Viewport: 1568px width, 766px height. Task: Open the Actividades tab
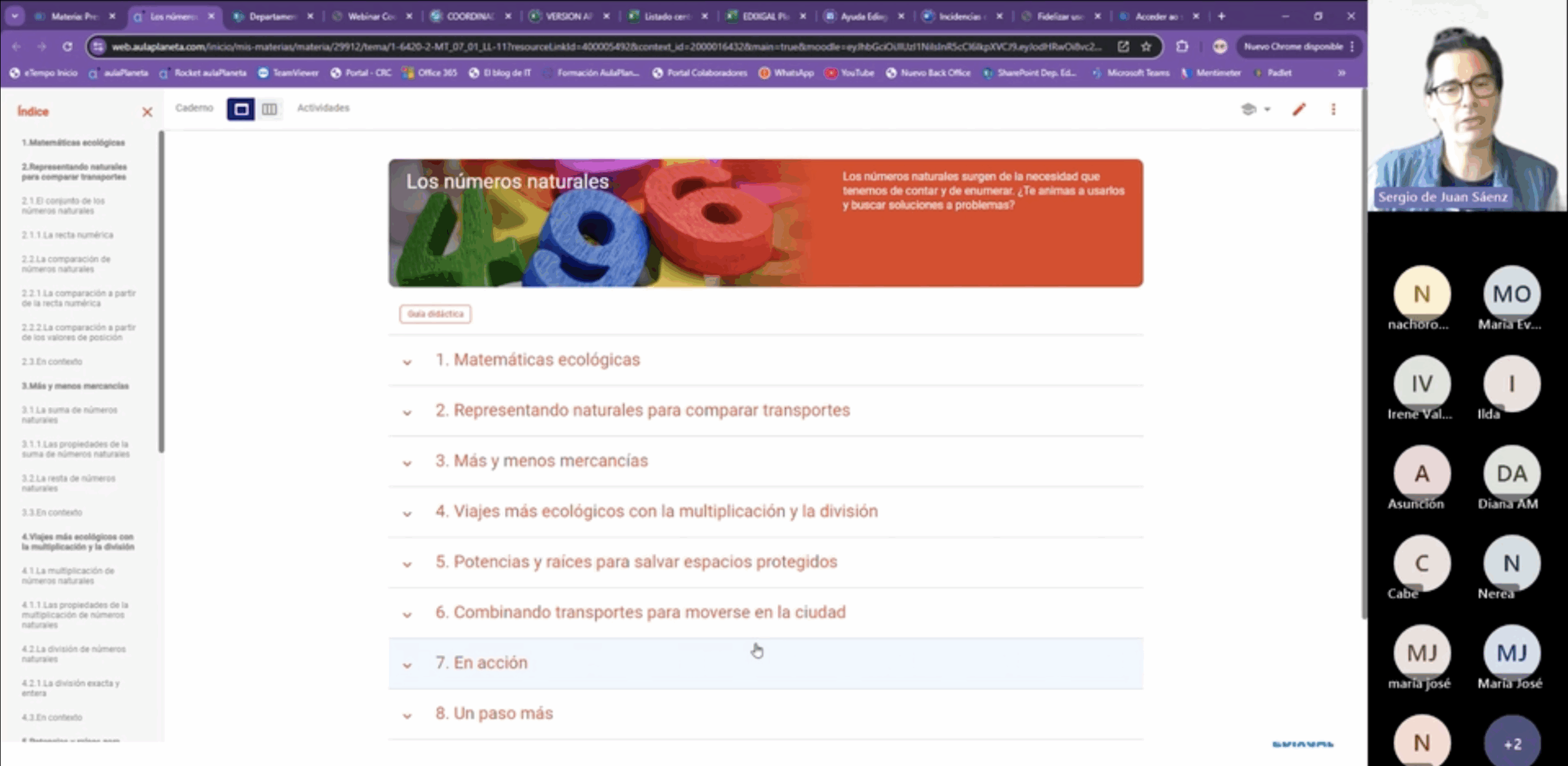[323, 108]
